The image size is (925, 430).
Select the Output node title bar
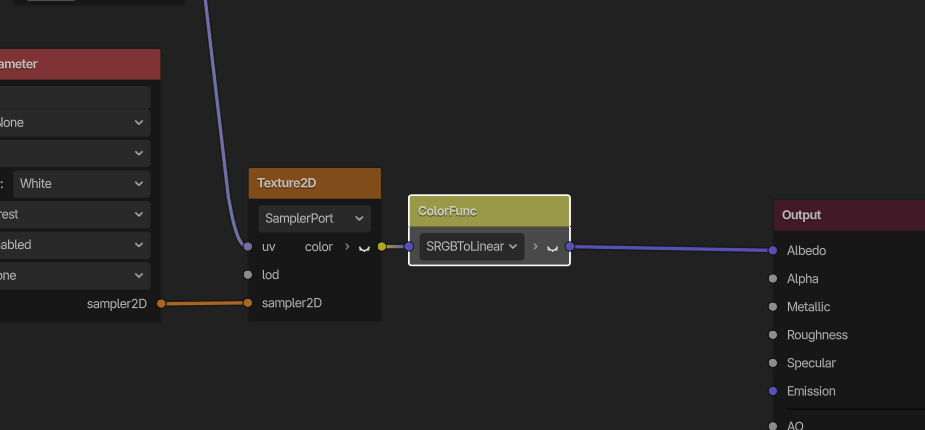click(848, 215)
